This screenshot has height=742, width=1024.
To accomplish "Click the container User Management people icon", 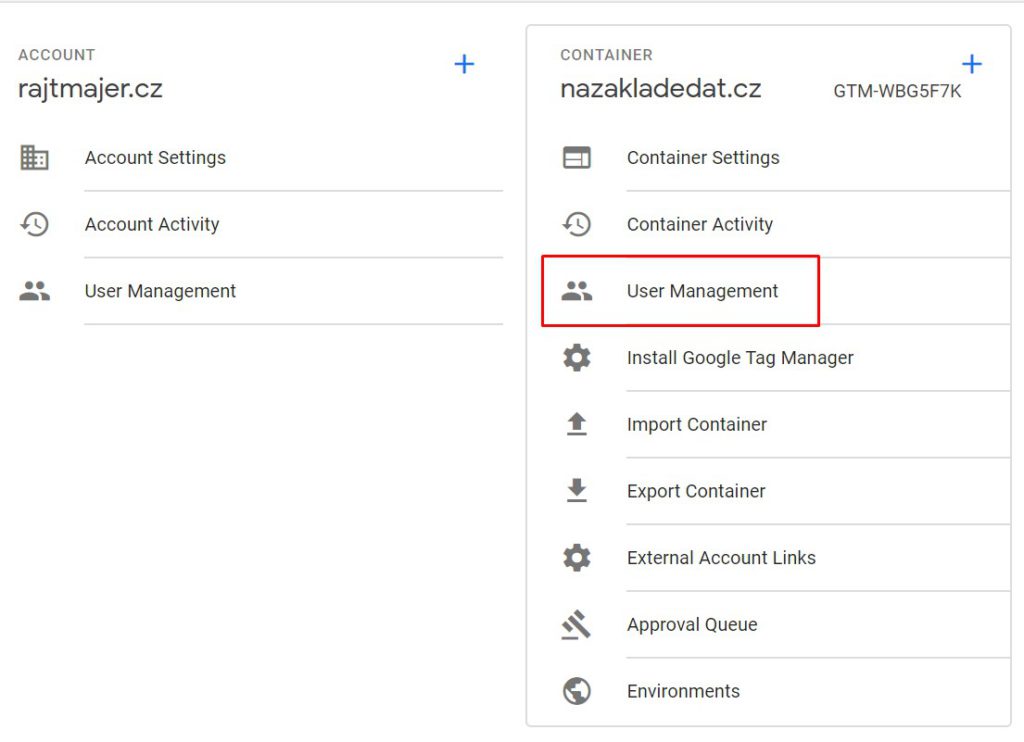I will 577,291.
